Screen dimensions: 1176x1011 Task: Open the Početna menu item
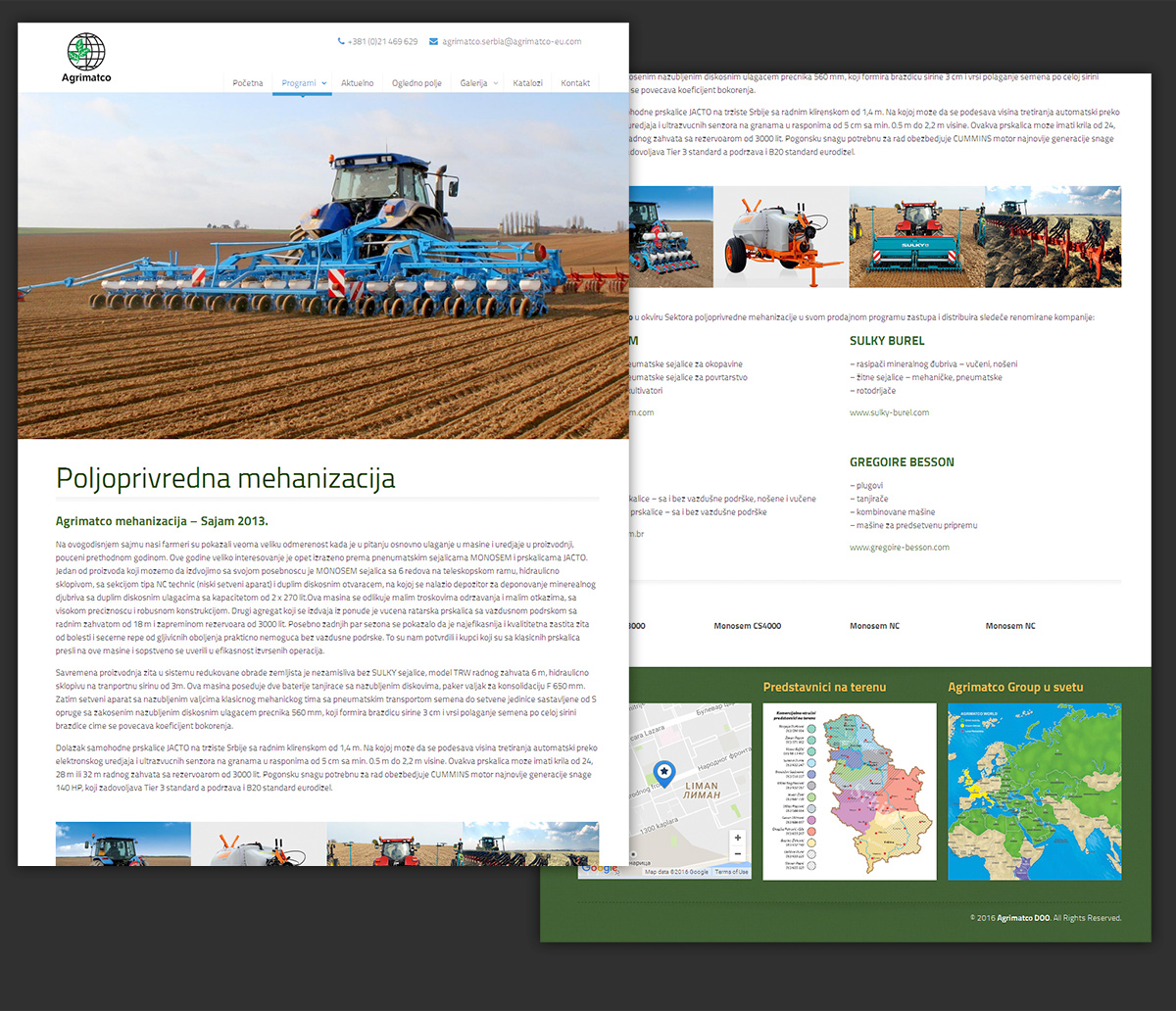coord(248,83)
